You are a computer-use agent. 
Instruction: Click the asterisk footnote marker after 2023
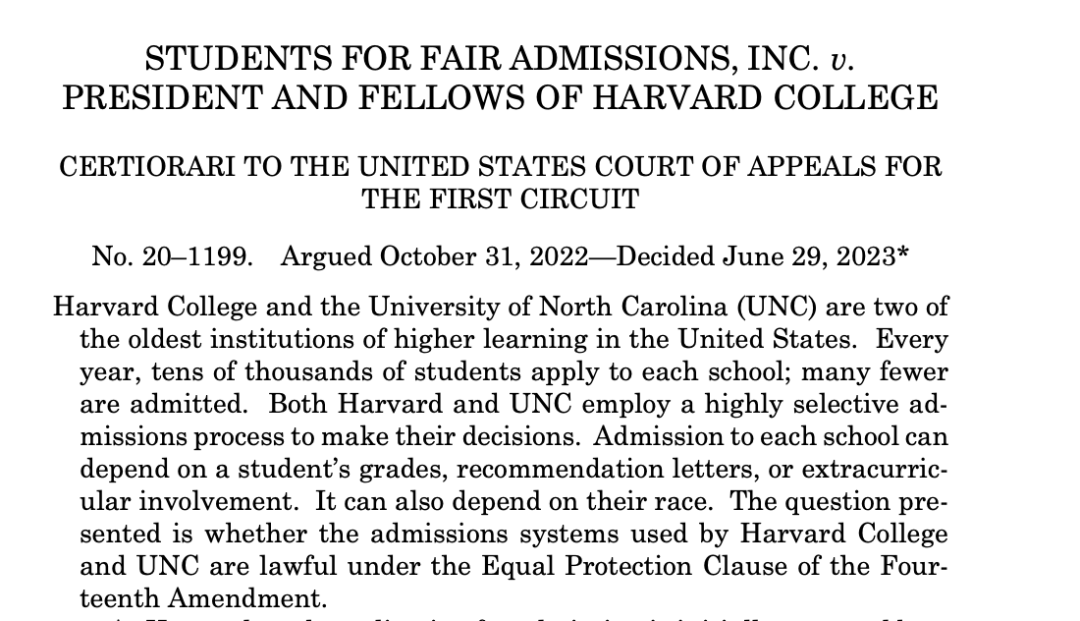click(x=903, y=254)
